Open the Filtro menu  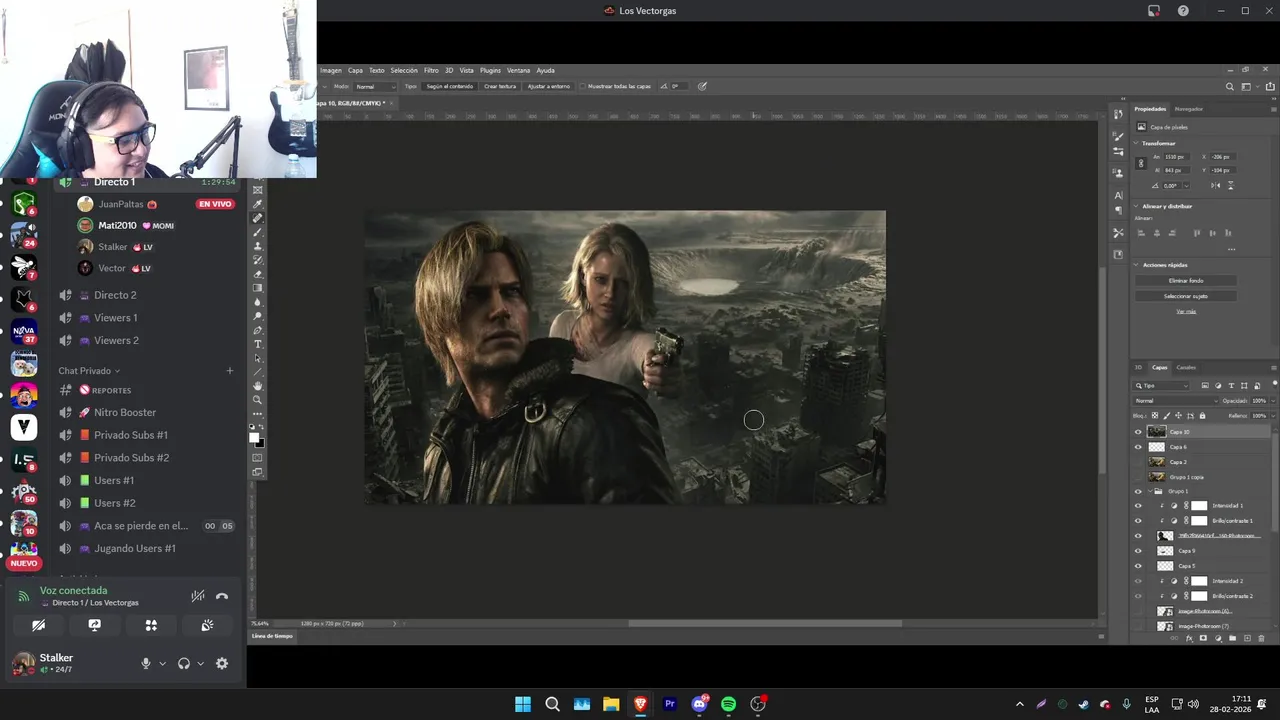[x=431, y=70]
